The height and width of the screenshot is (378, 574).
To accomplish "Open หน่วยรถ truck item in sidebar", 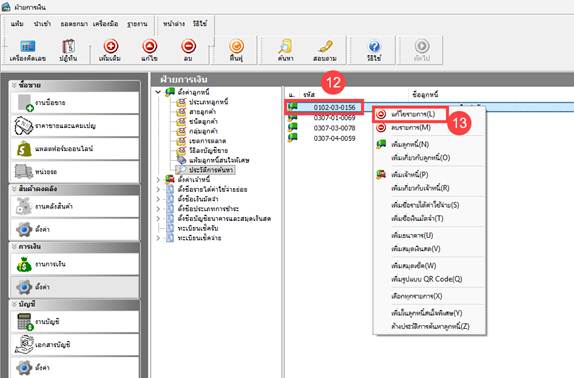I will pyautogui.click(x=75, y=172).
